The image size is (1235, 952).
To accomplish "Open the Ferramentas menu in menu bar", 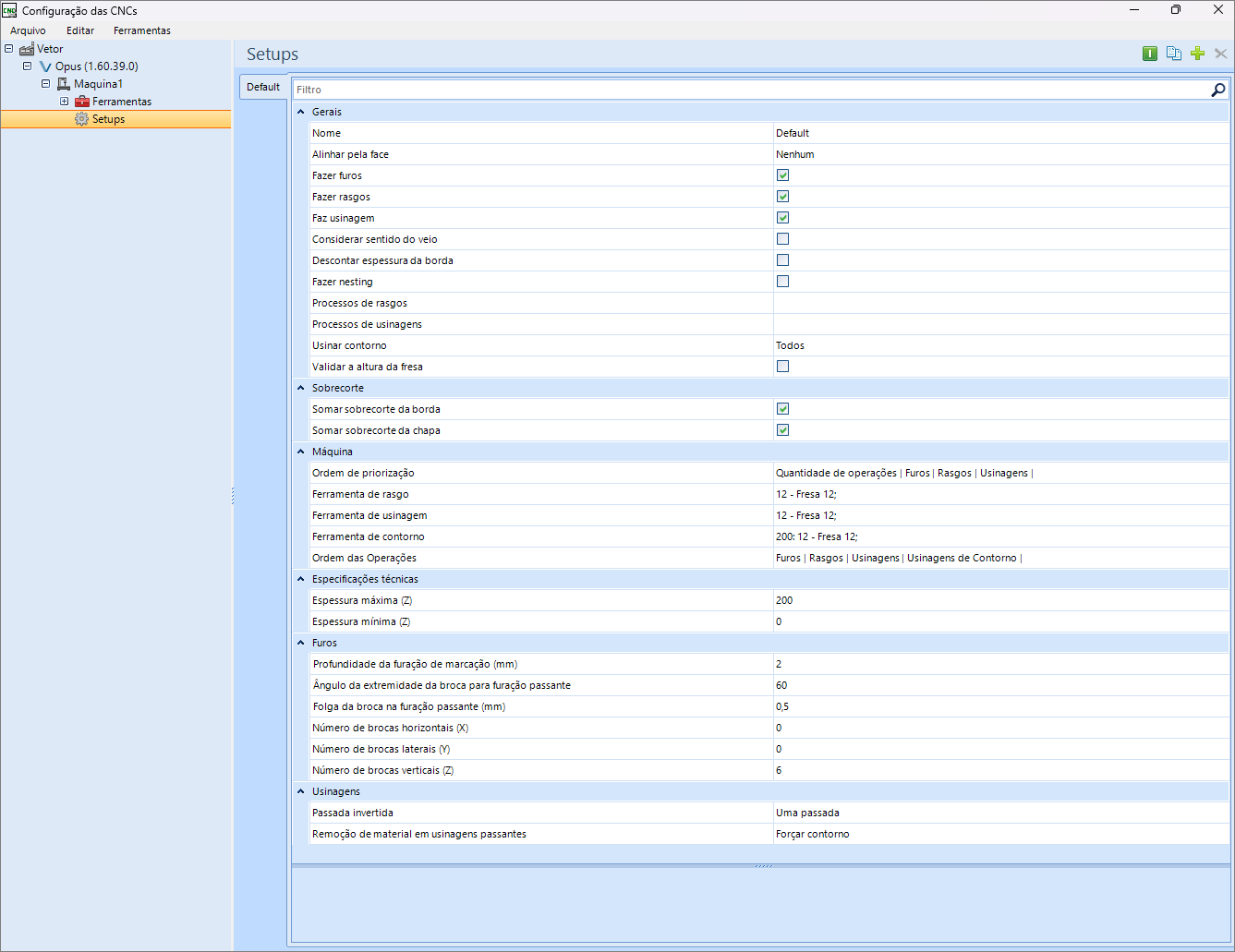I will [x=141, y=30].
